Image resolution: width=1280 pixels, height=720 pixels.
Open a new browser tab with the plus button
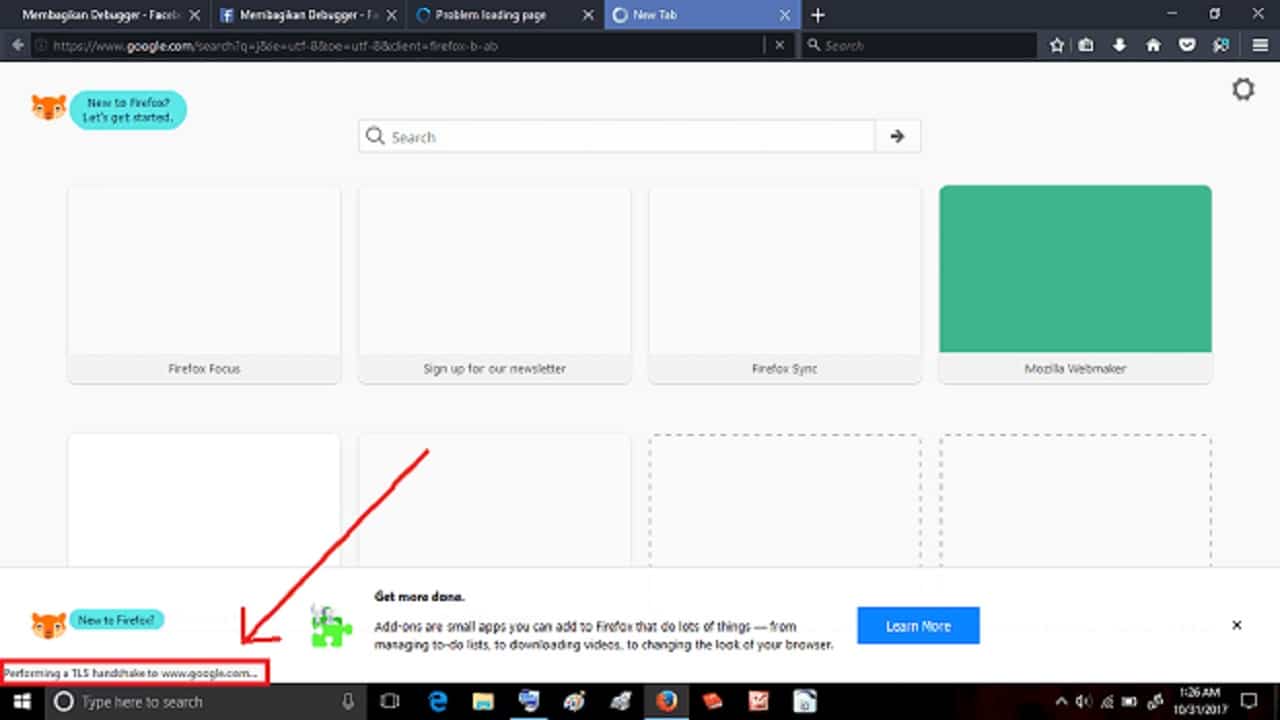pos(818,14)
